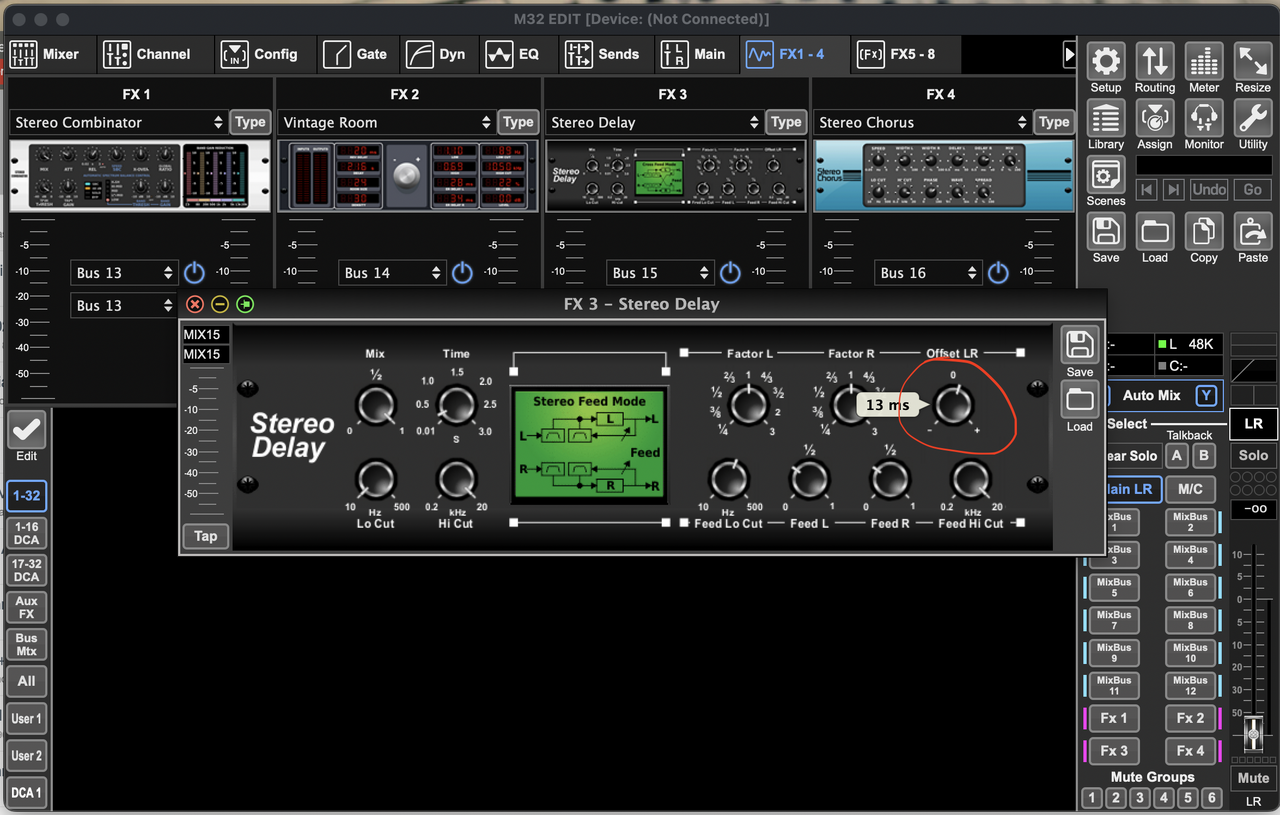This screenshot has height=815, width=1280.
Task: Click the Mix knob on Stereo Delay
Action: point(375,404)
